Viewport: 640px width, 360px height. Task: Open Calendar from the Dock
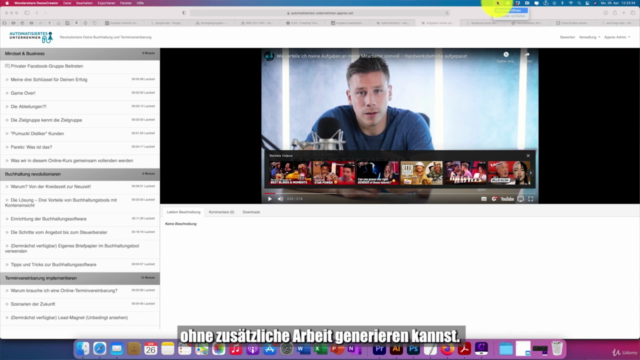click(151, 349)
